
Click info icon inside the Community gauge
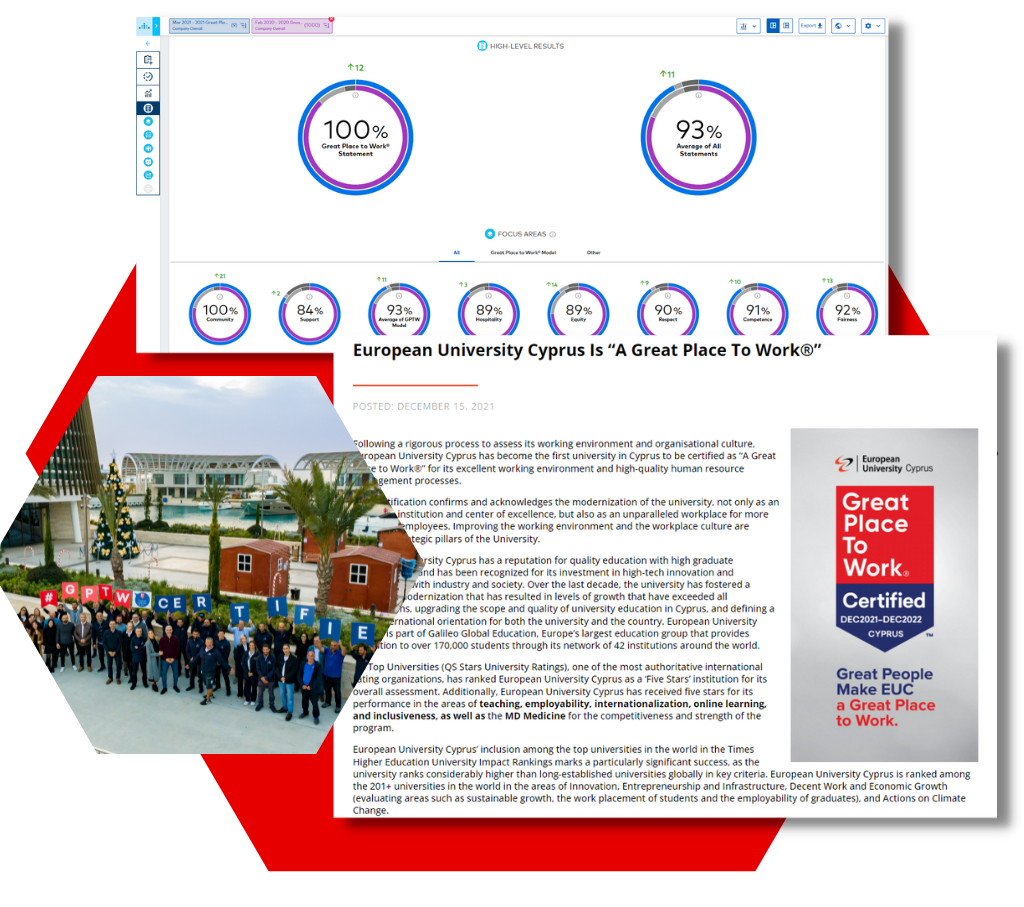(219, 296)
